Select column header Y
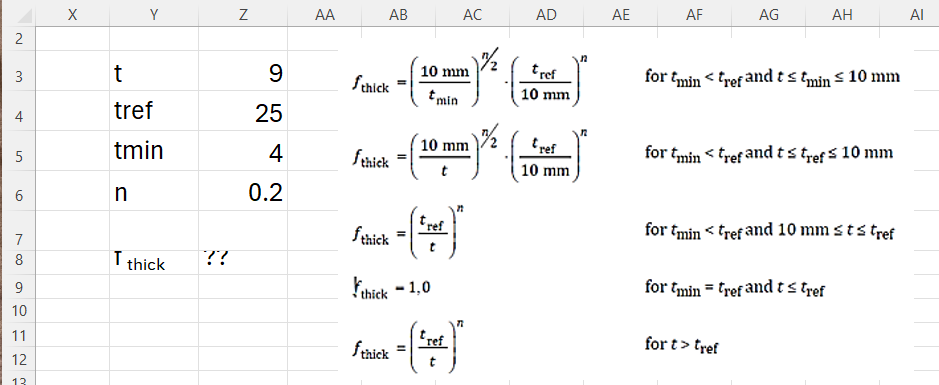The image size is (939, 385). click(x=154, y=15)
